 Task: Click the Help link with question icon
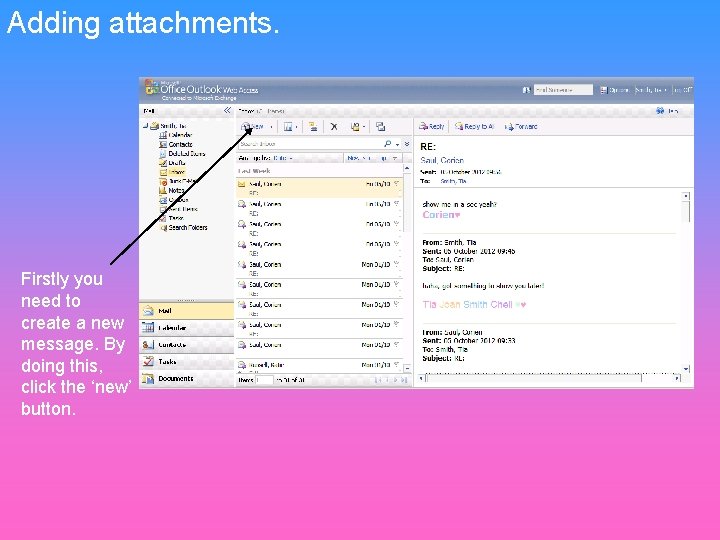[x=667, y=111]
